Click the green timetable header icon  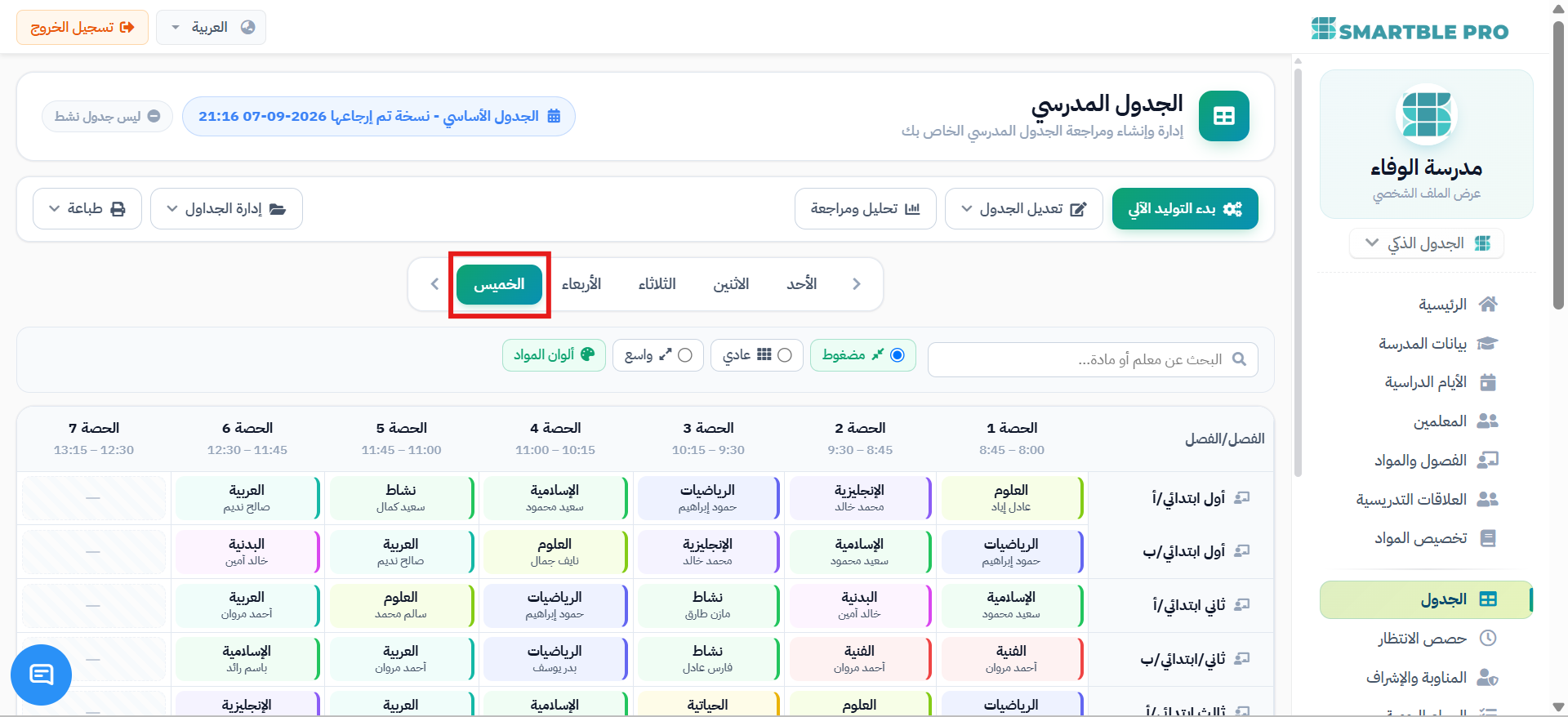[x=1224, y=116]
